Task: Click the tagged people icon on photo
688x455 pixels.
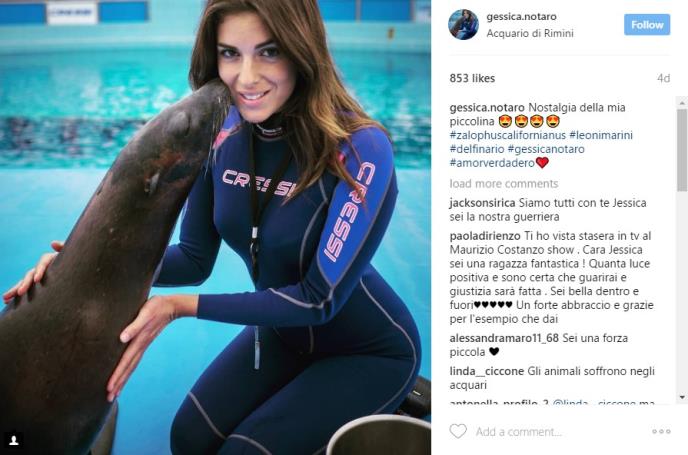Action: [x=14, y=440]
